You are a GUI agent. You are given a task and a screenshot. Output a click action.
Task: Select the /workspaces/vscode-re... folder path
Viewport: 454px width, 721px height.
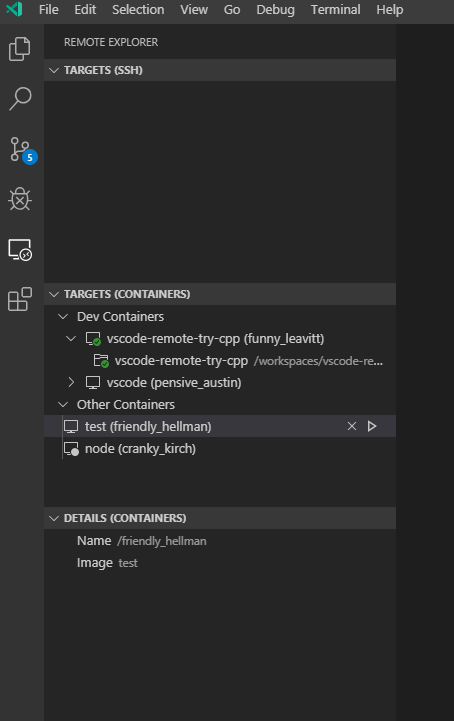click(x=318, y=361)
